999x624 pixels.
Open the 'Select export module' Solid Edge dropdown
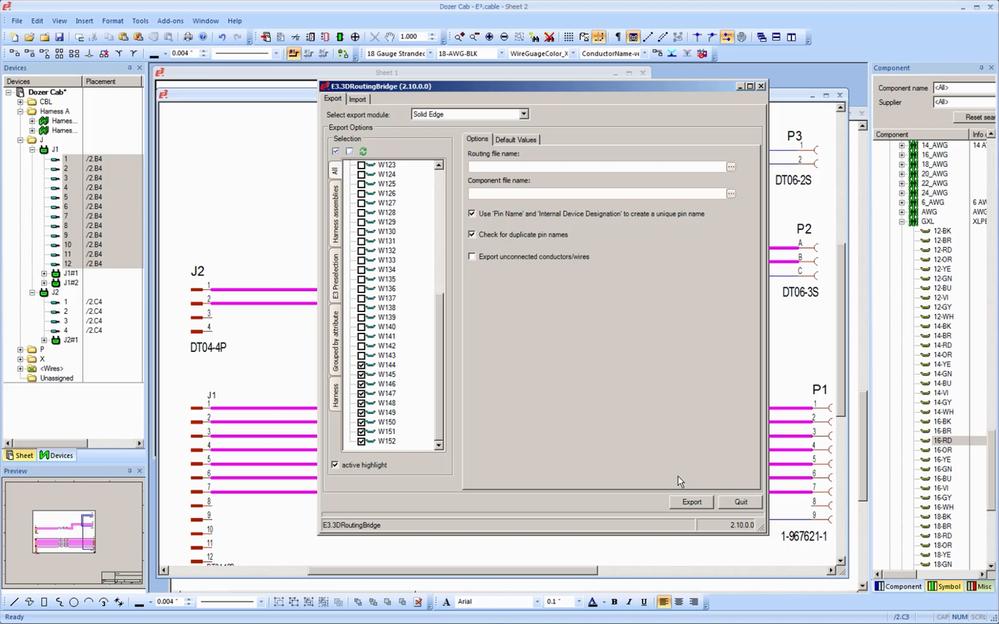(x=524, y=114)
